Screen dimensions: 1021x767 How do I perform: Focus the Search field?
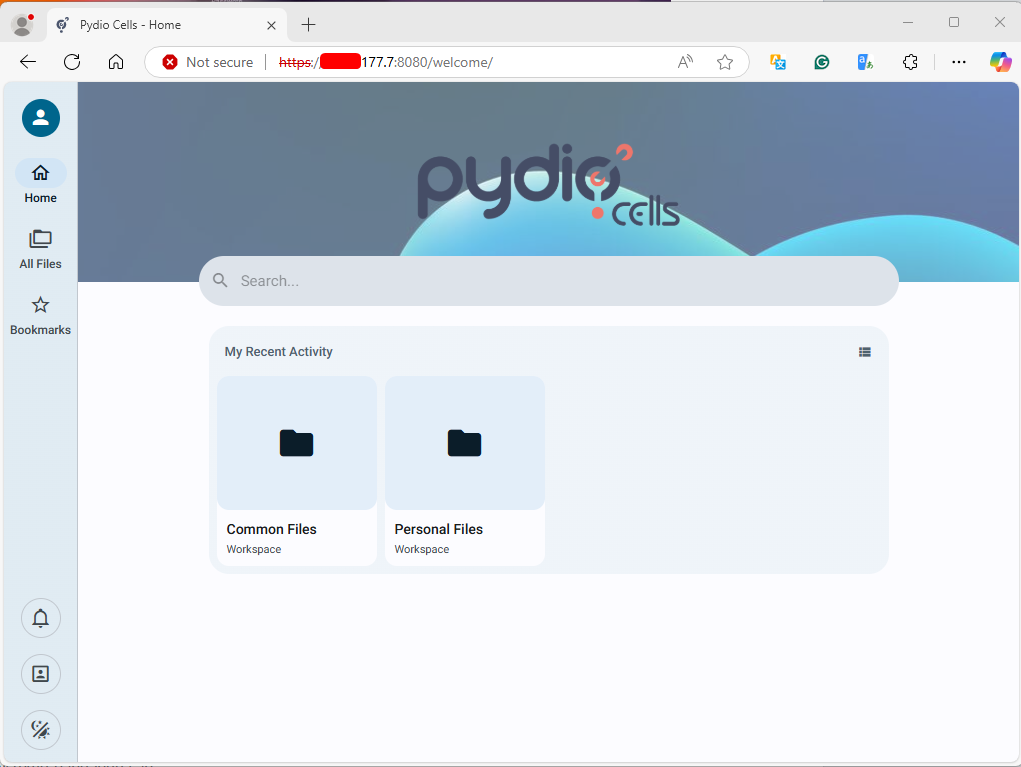[x=548, y=281]
